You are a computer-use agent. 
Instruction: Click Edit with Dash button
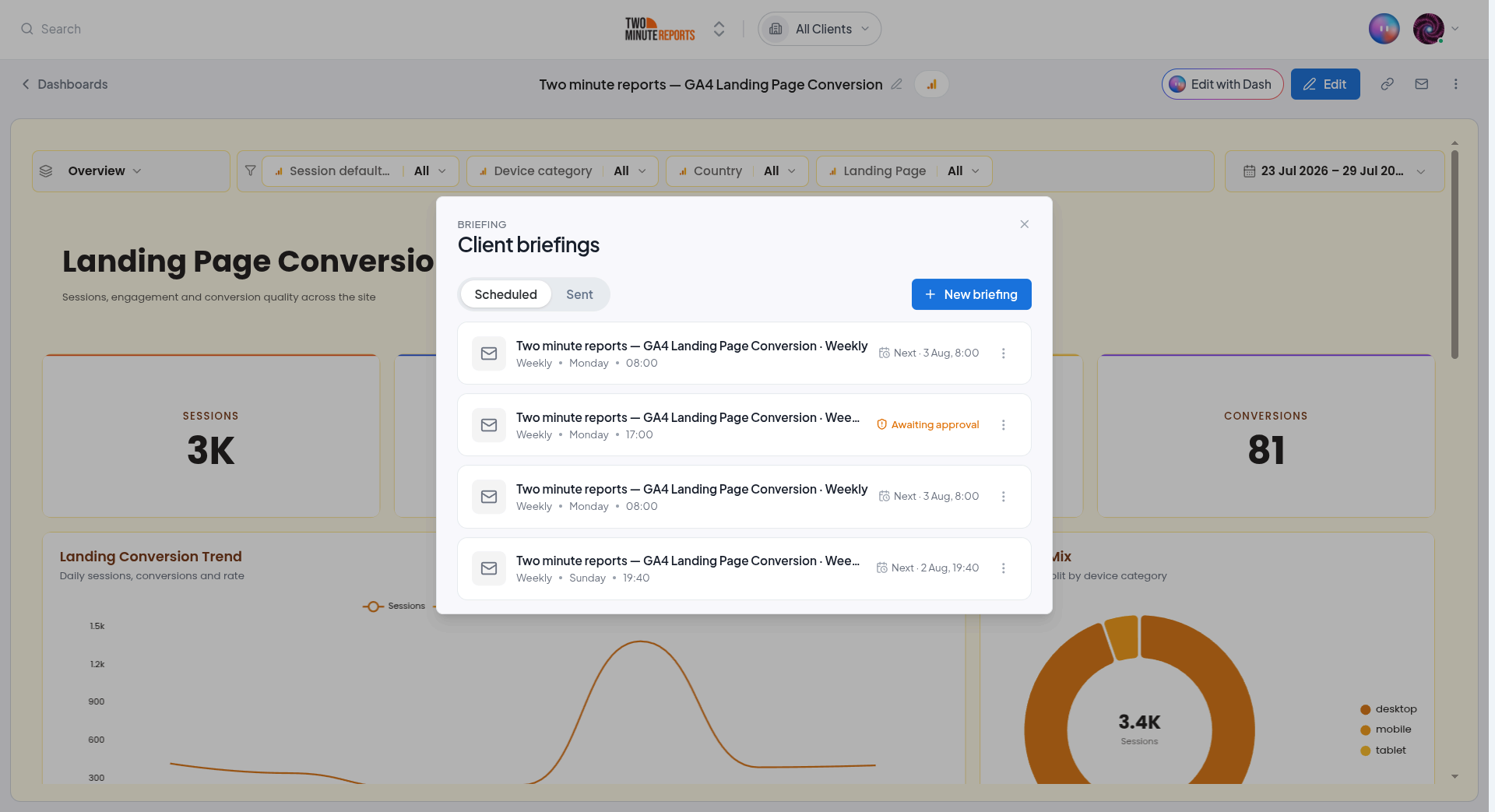pos(1222,84)
